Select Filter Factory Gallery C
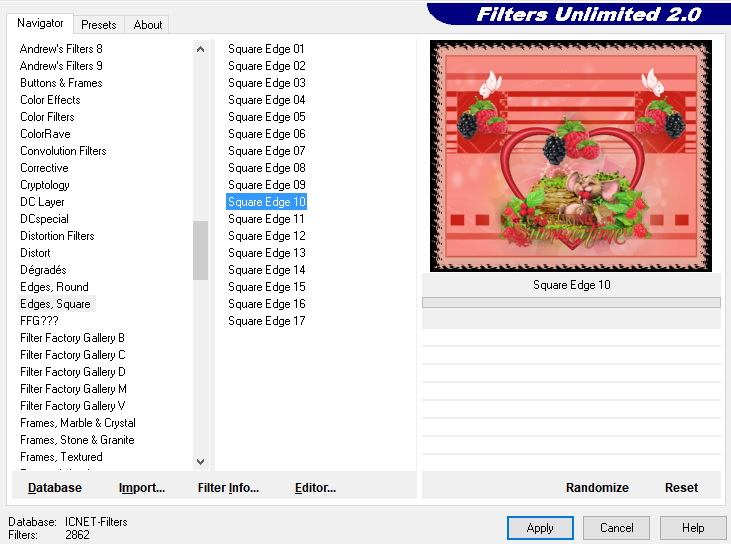The image size is (731, 544). (x=72, y=355)
